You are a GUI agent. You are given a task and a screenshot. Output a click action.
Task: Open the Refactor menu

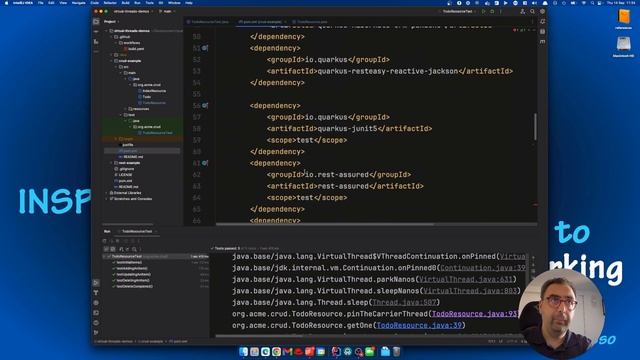point(110,3)
